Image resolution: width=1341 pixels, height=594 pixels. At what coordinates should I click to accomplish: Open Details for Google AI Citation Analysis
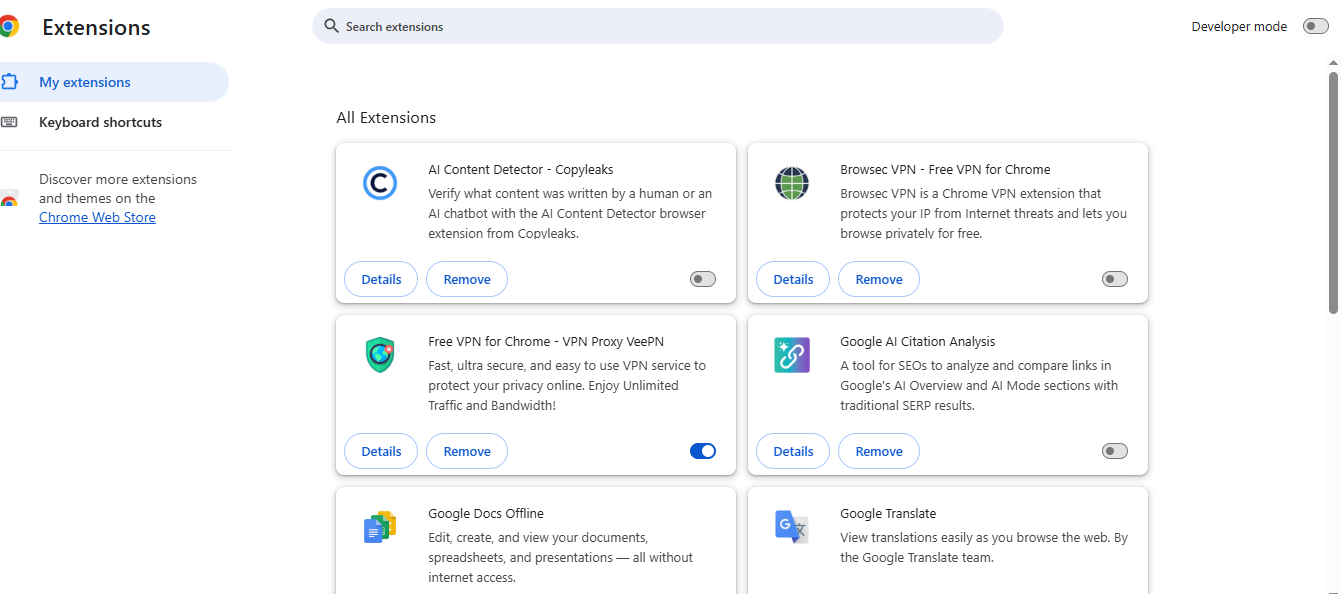coord(793,451)
